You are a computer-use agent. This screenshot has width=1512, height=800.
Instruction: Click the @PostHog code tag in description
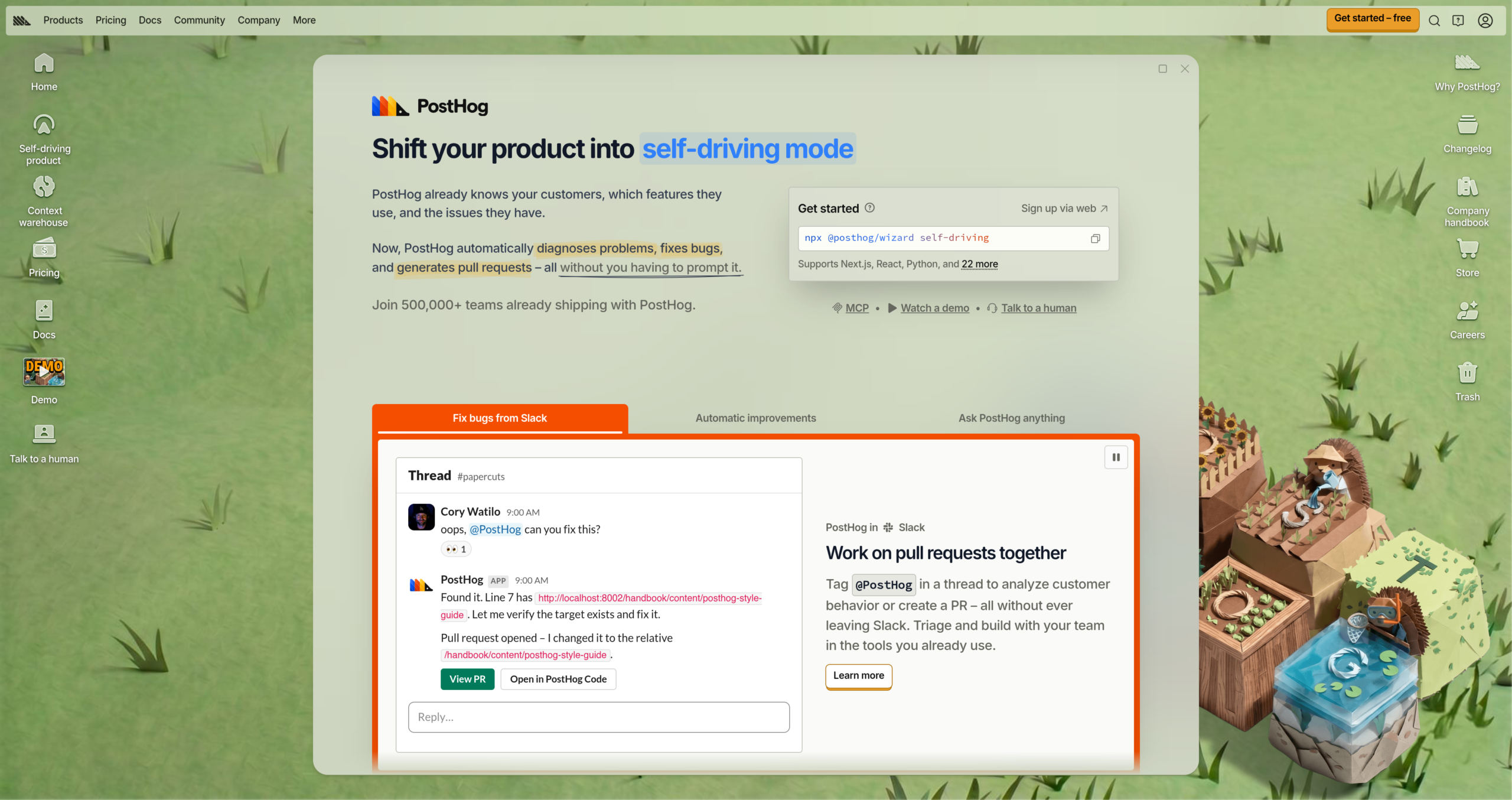884,585
